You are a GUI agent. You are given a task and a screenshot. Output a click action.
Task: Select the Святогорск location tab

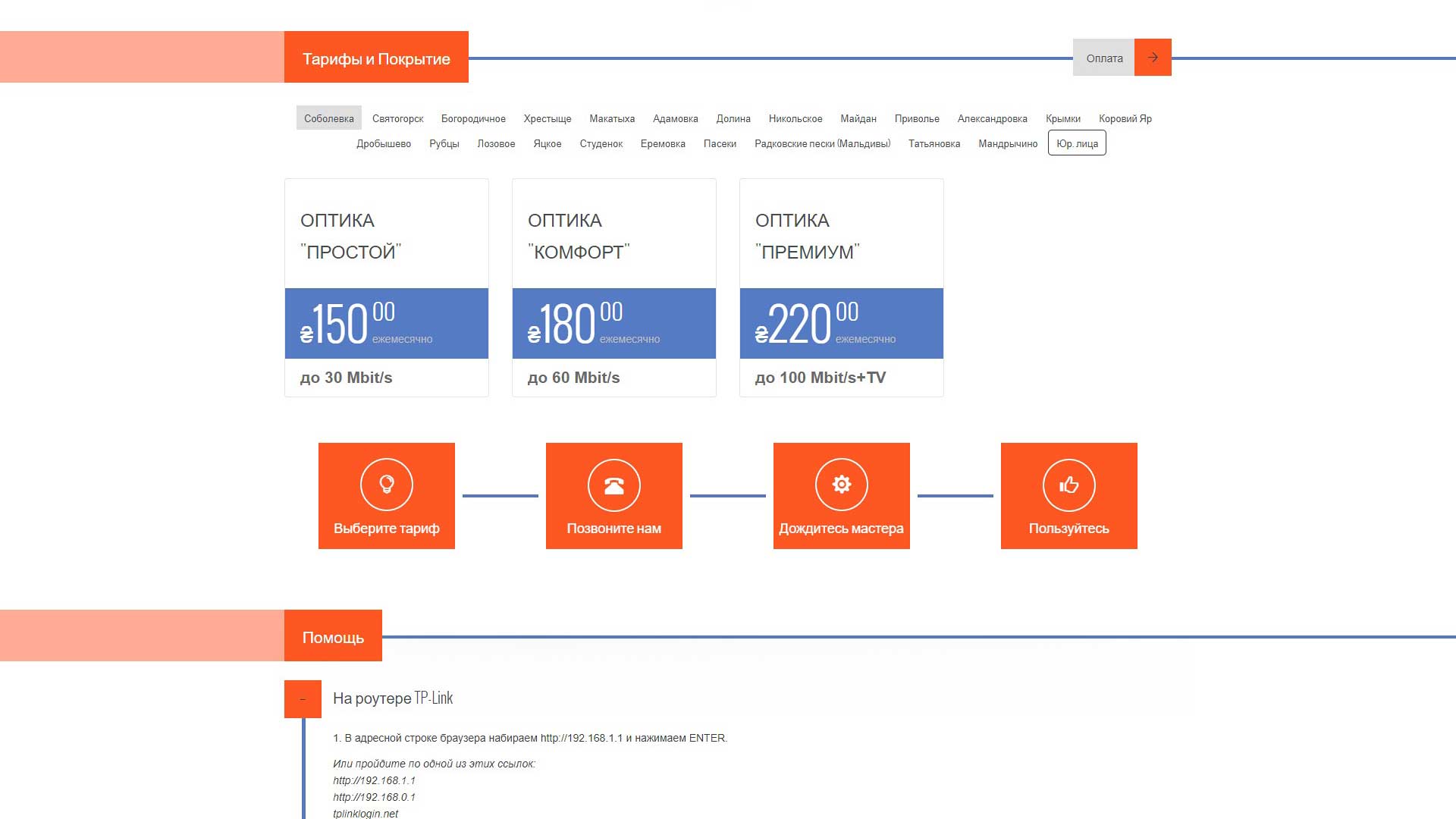point(397,118)
